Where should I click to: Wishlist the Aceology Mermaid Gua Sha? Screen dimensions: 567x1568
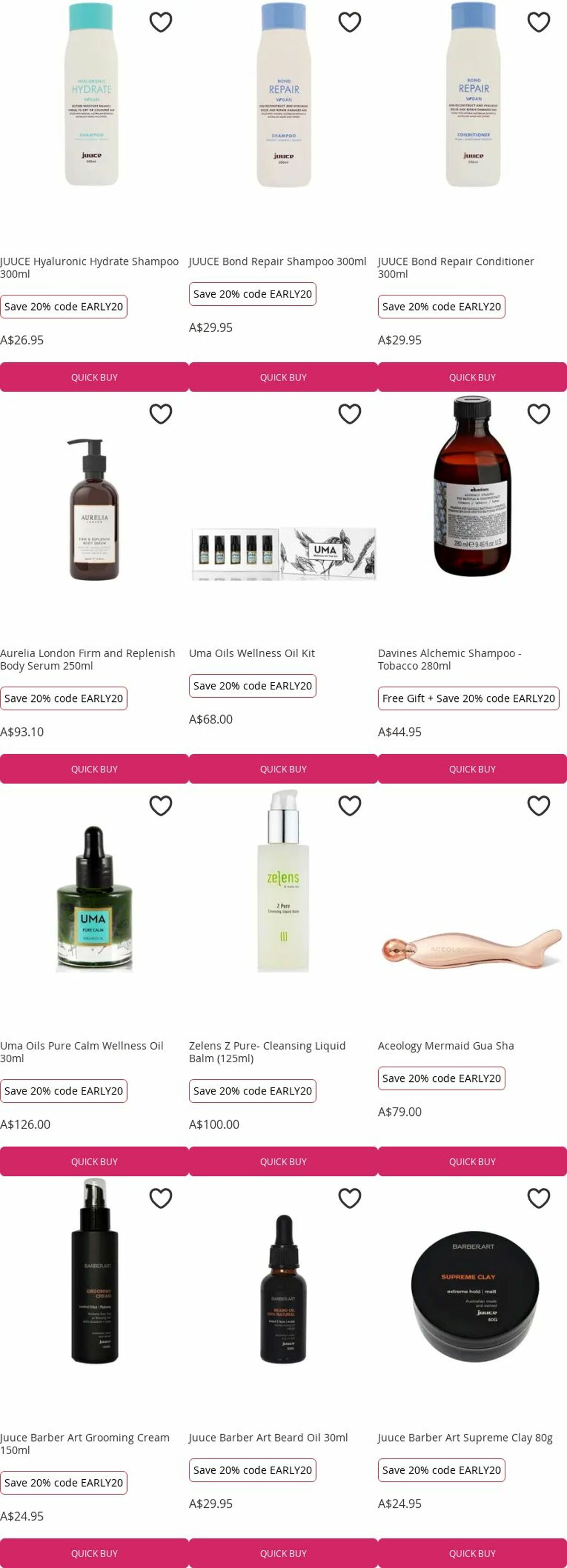pos(538,806)
